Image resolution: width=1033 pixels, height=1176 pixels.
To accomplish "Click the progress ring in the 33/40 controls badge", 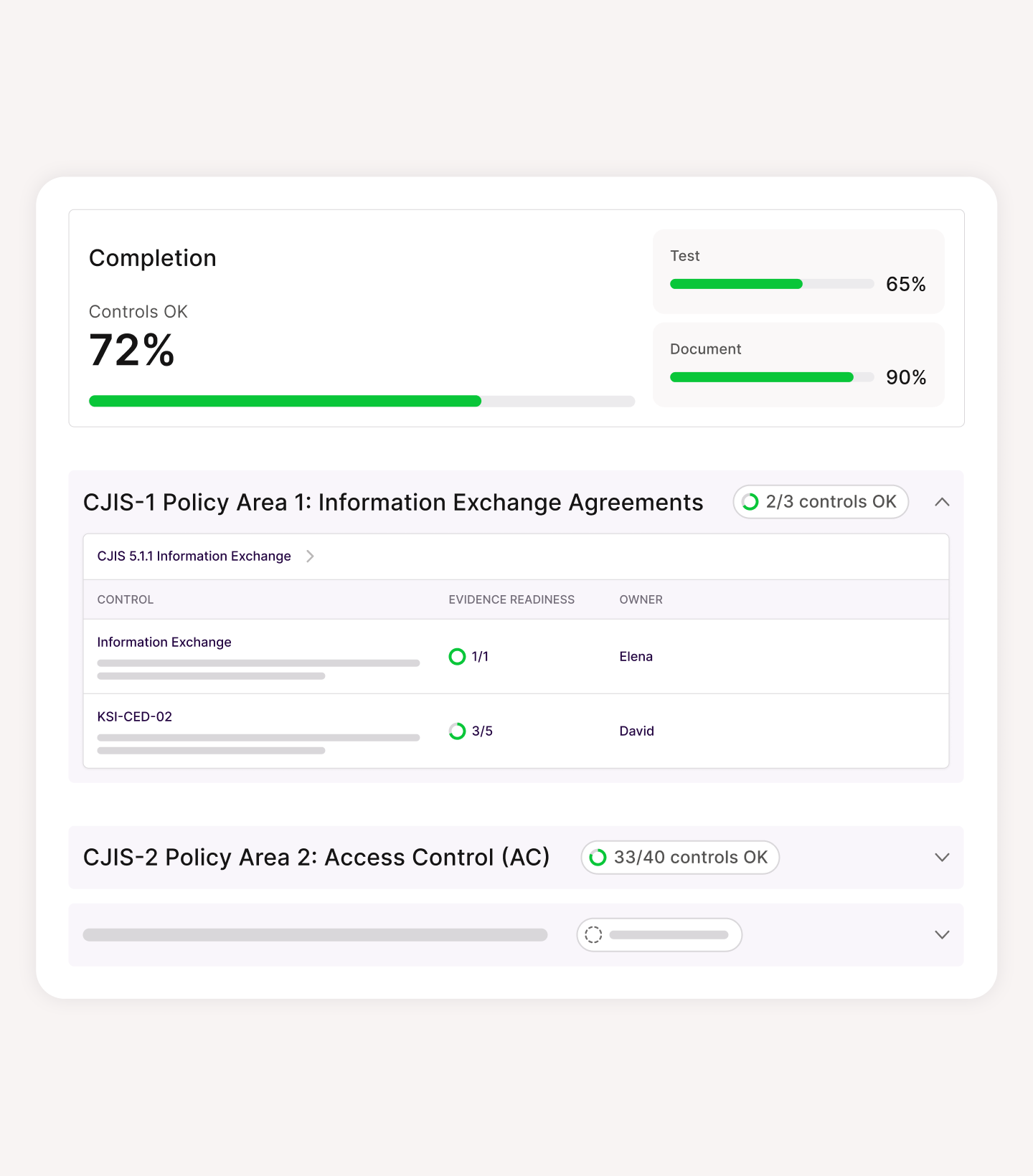I will [x=598, y=857].
